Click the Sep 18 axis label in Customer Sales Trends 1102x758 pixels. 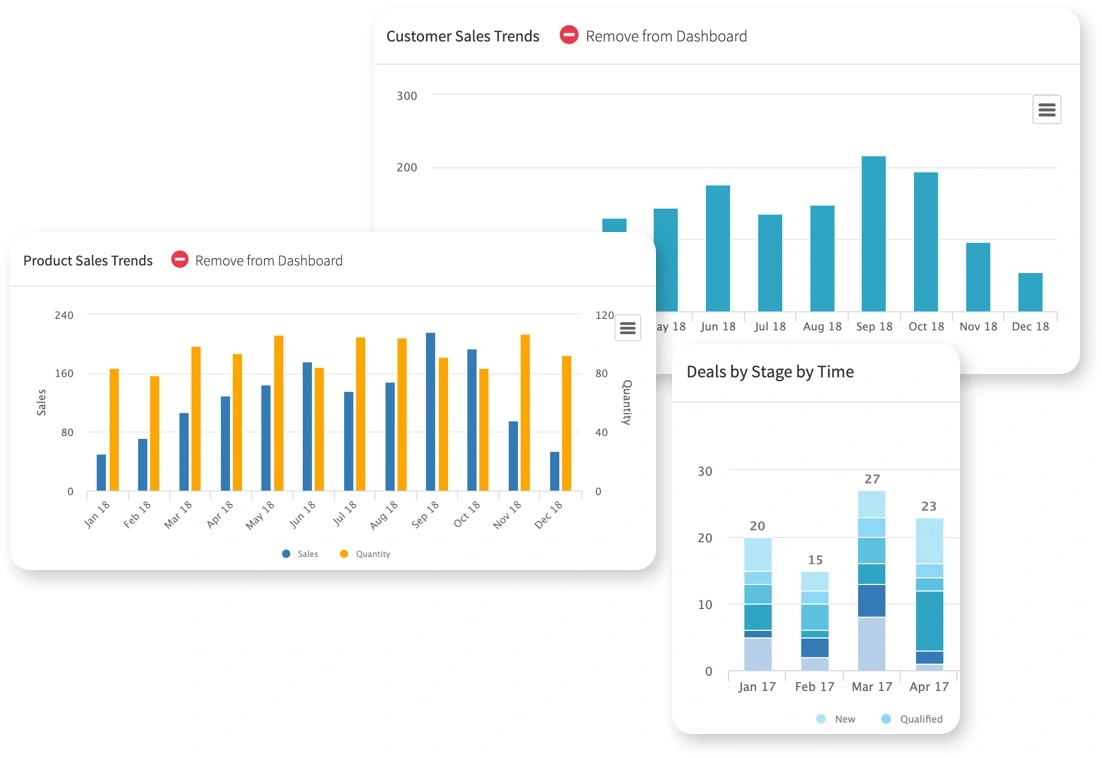(x=874, y=327)
